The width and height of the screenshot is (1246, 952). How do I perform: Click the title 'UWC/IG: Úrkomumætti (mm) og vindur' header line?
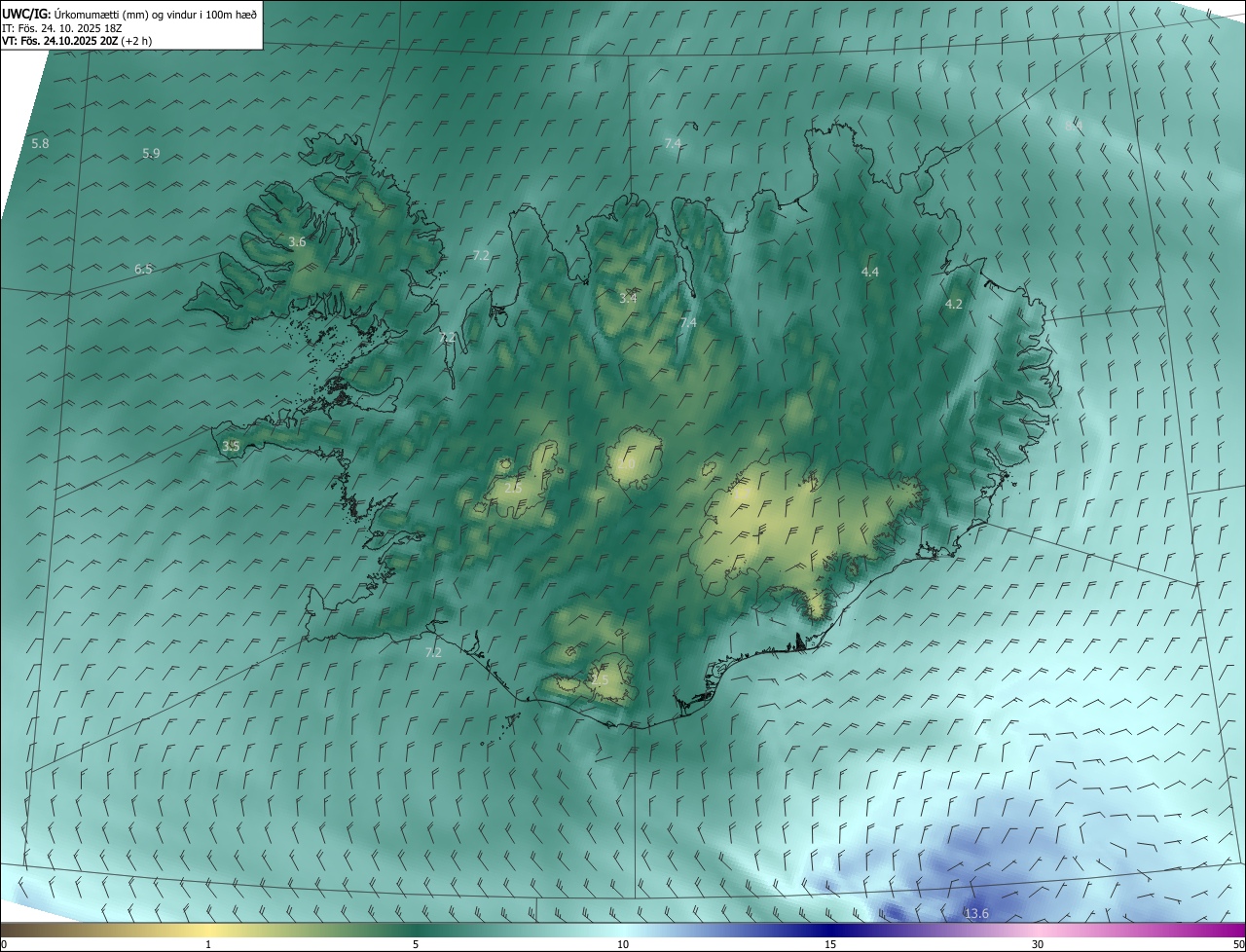(129, 14)
